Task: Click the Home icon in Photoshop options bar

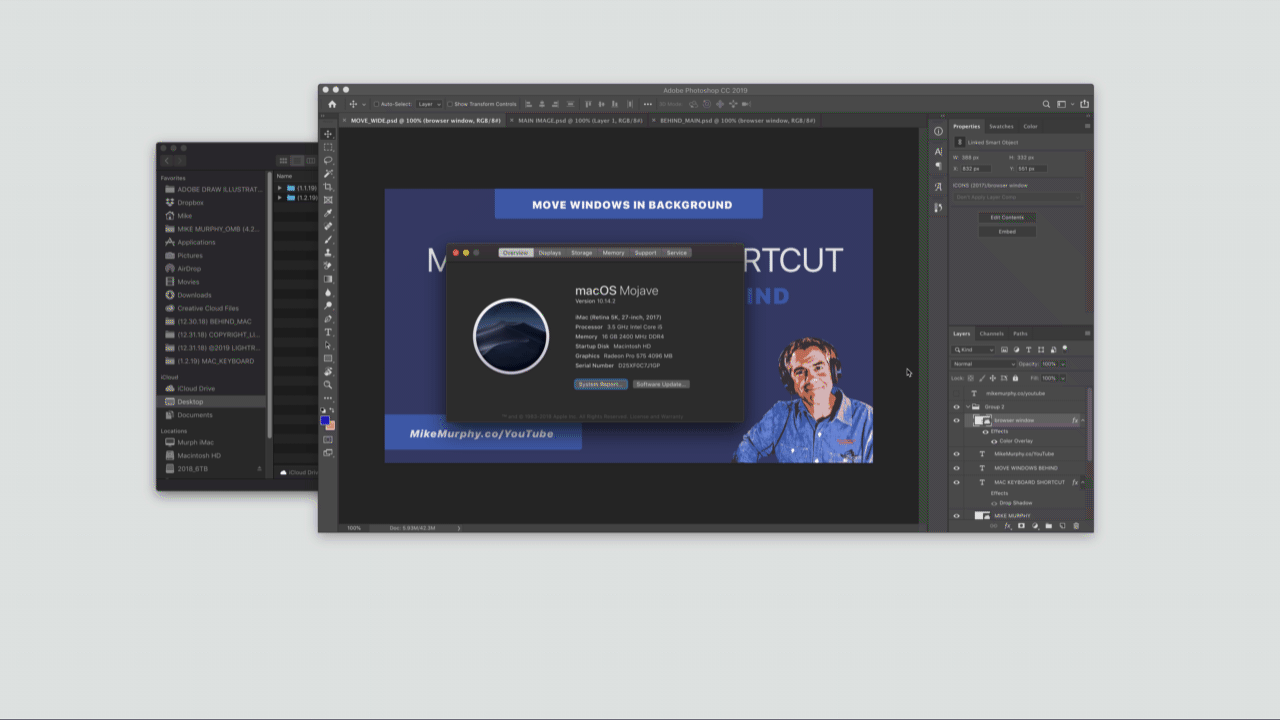Action: coord(332,104)
